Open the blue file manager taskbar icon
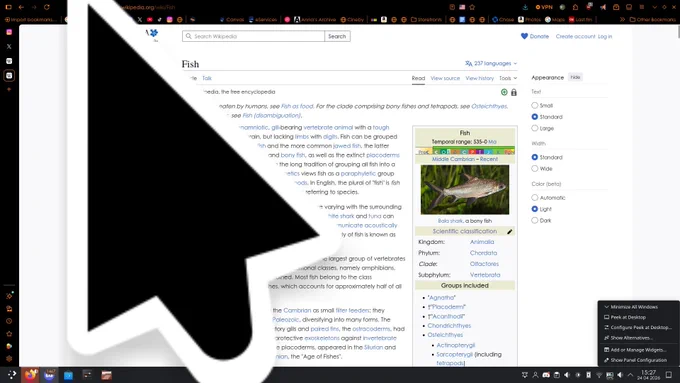This screenshot has height=383, width=680. pos(68,375)
